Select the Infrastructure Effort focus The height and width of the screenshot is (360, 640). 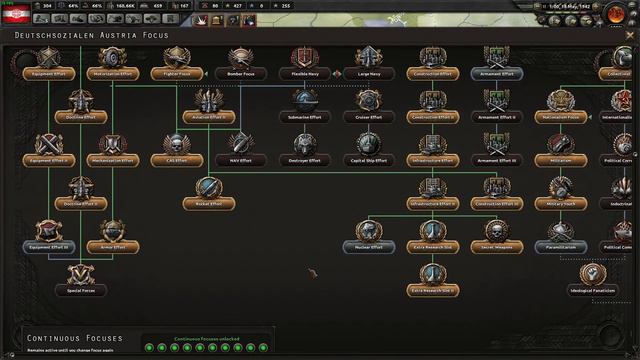433,160
